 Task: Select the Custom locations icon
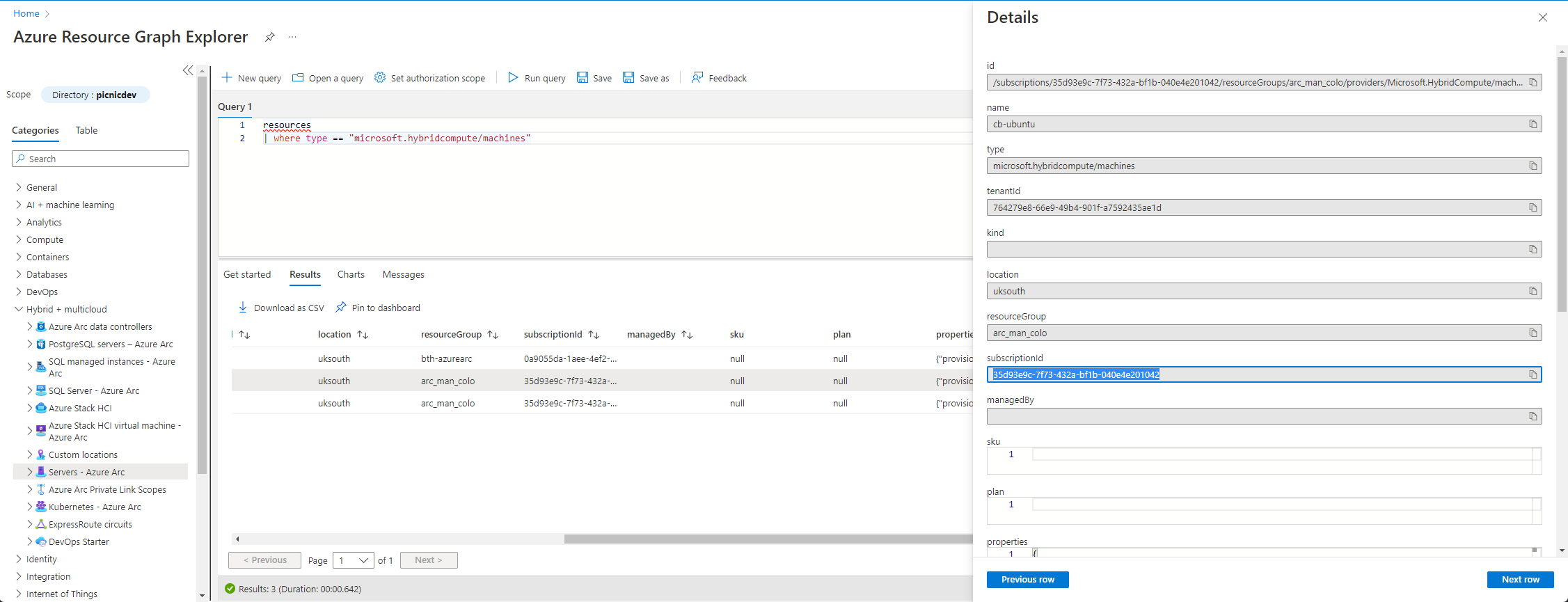41,454
